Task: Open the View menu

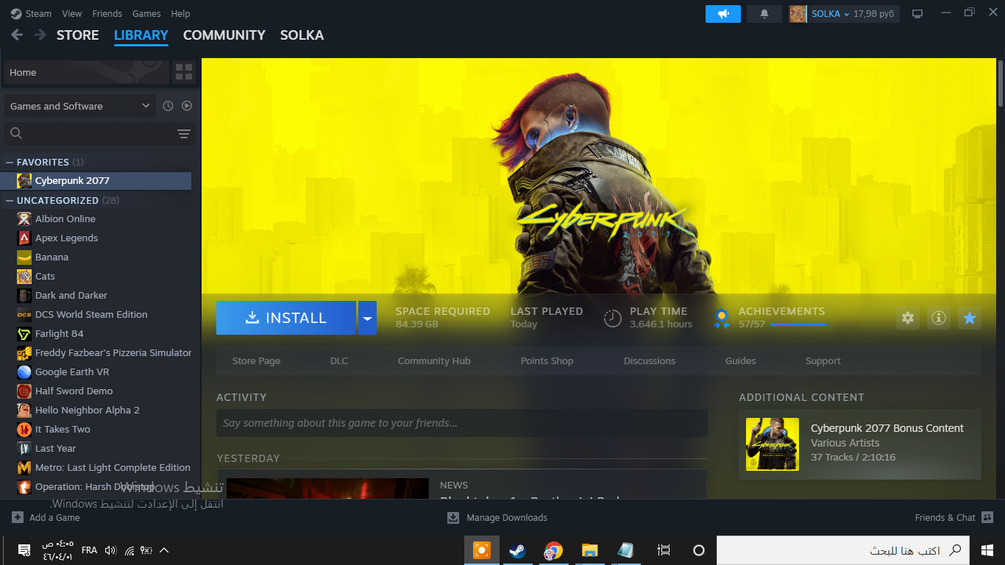Action: click(72, 13)
